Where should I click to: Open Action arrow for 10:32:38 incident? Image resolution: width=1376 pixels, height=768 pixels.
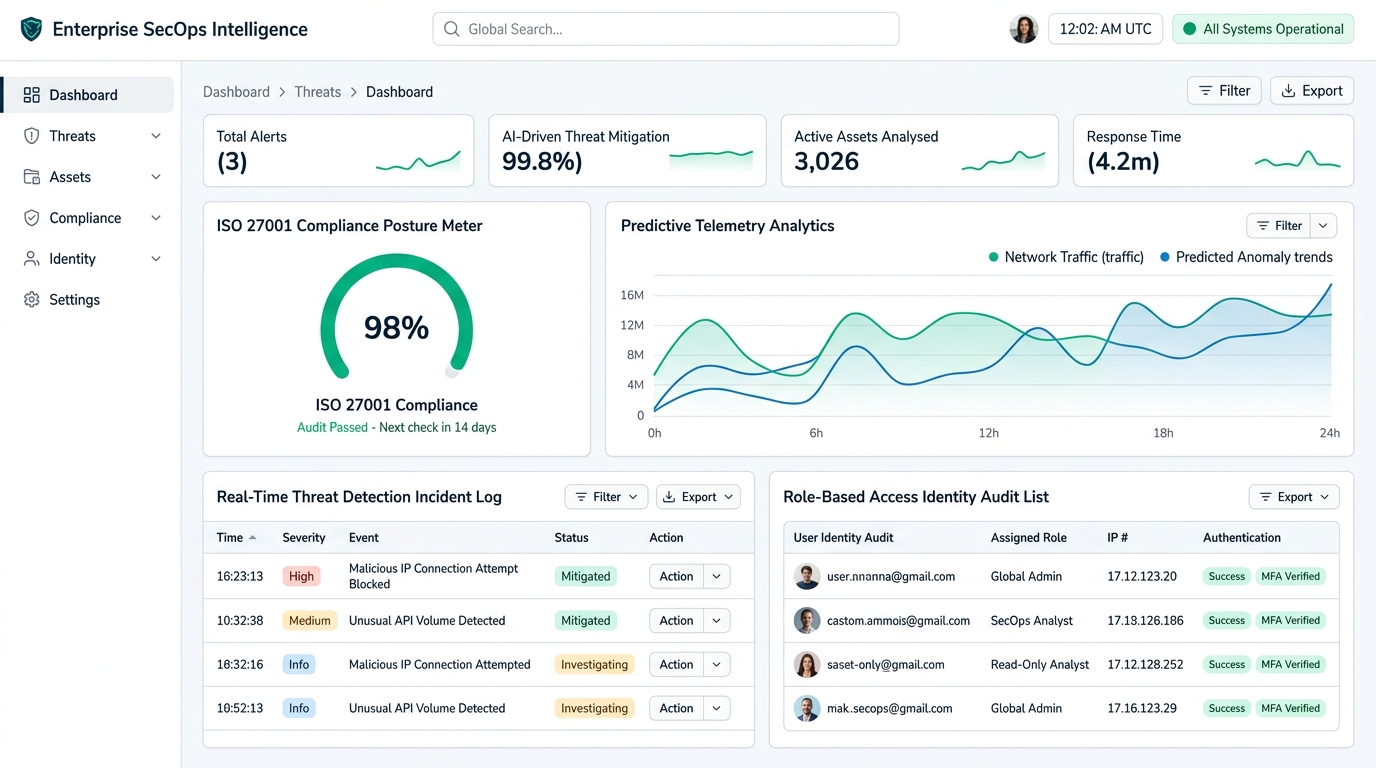pyautogui.click(x=717, y=620)
